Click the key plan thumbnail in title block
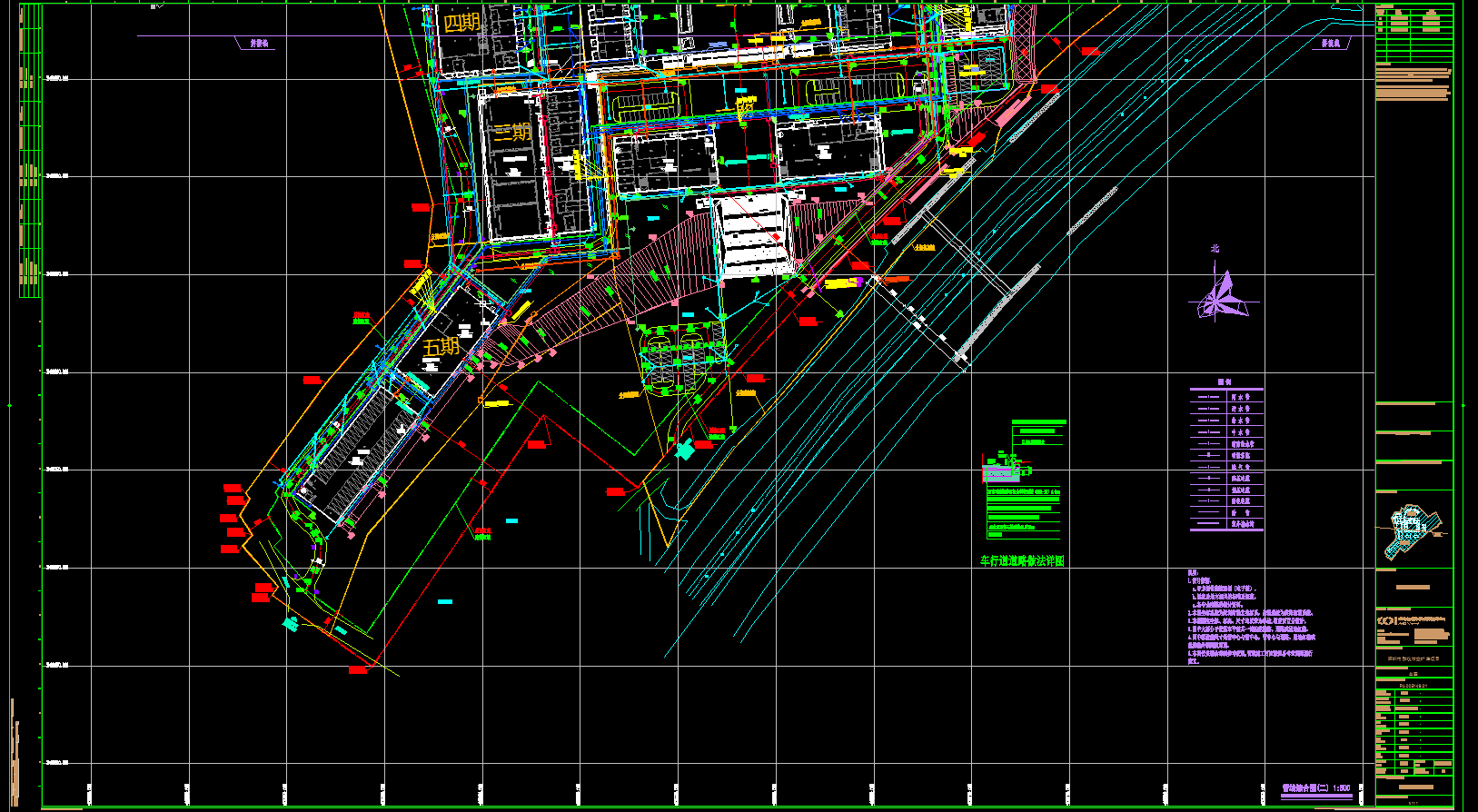This screenshot has height=812, width=1478. point(1411,532)
